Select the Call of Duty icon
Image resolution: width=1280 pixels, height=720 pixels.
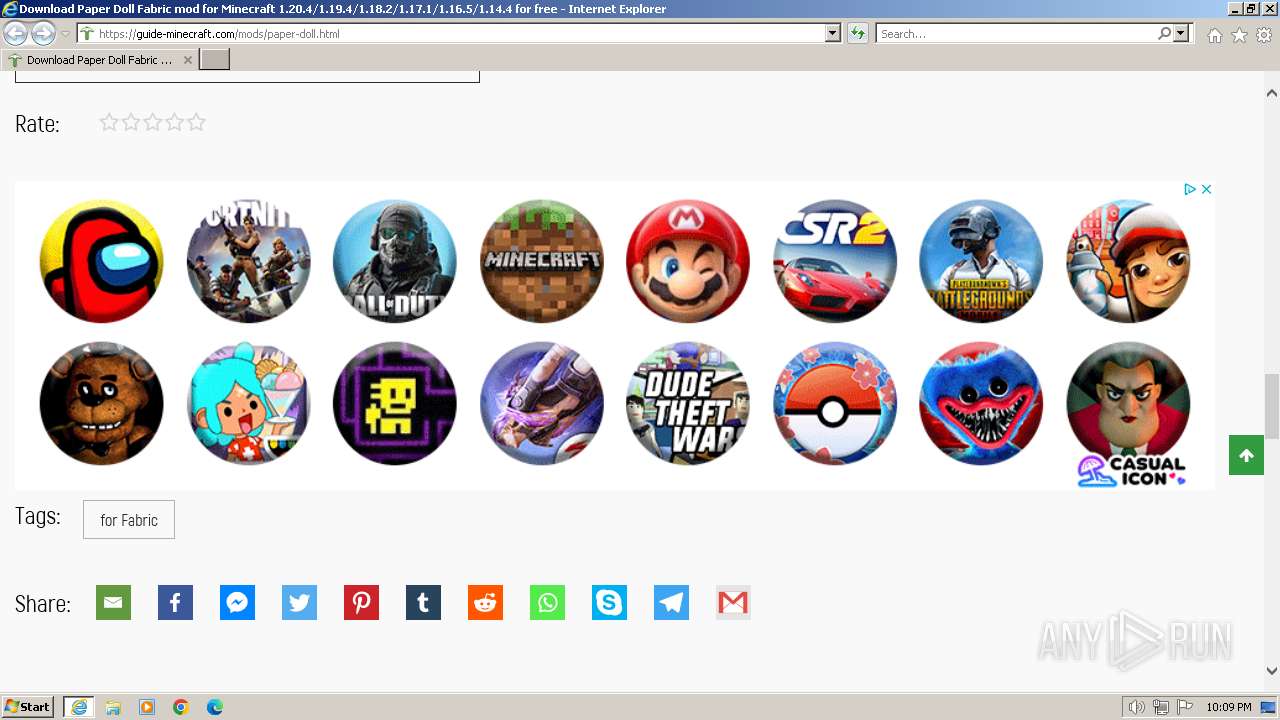[395, 261]
